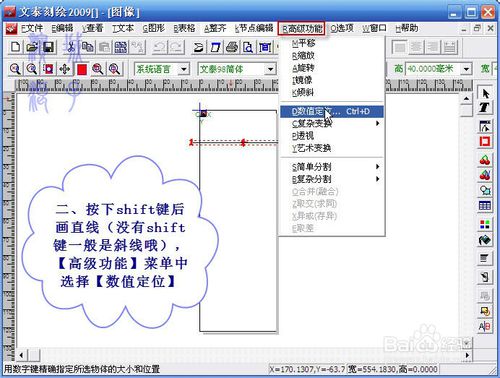Click the first red cherries icon
This screenshot has width=500, height=378.
[x=485, y=160]
